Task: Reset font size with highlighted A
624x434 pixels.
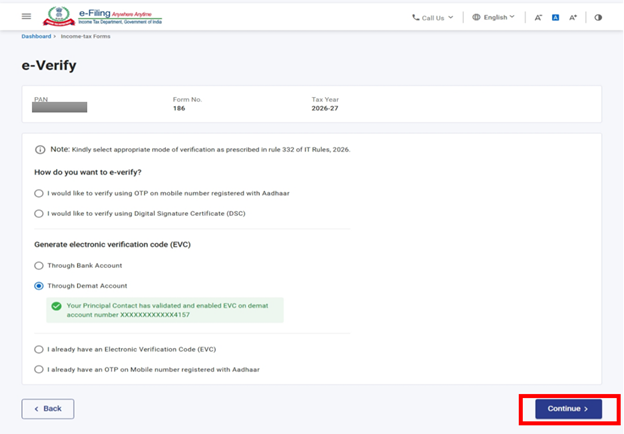Action: [555, 17]
